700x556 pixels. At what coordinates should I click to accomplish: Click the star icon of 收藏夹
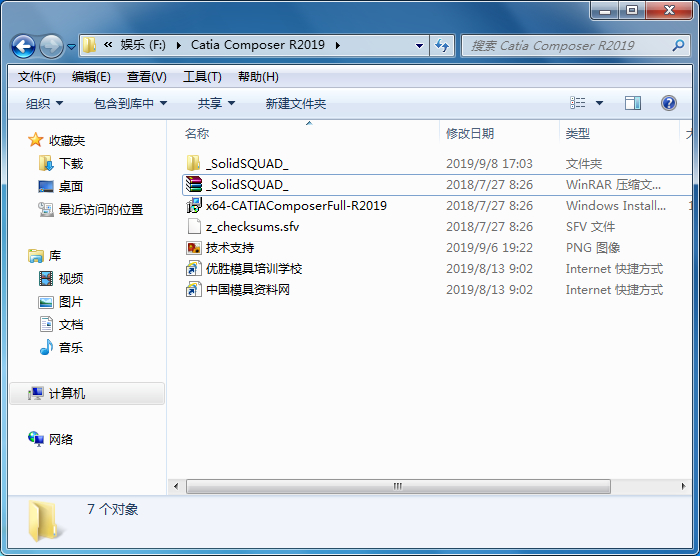tap(36, 140)
